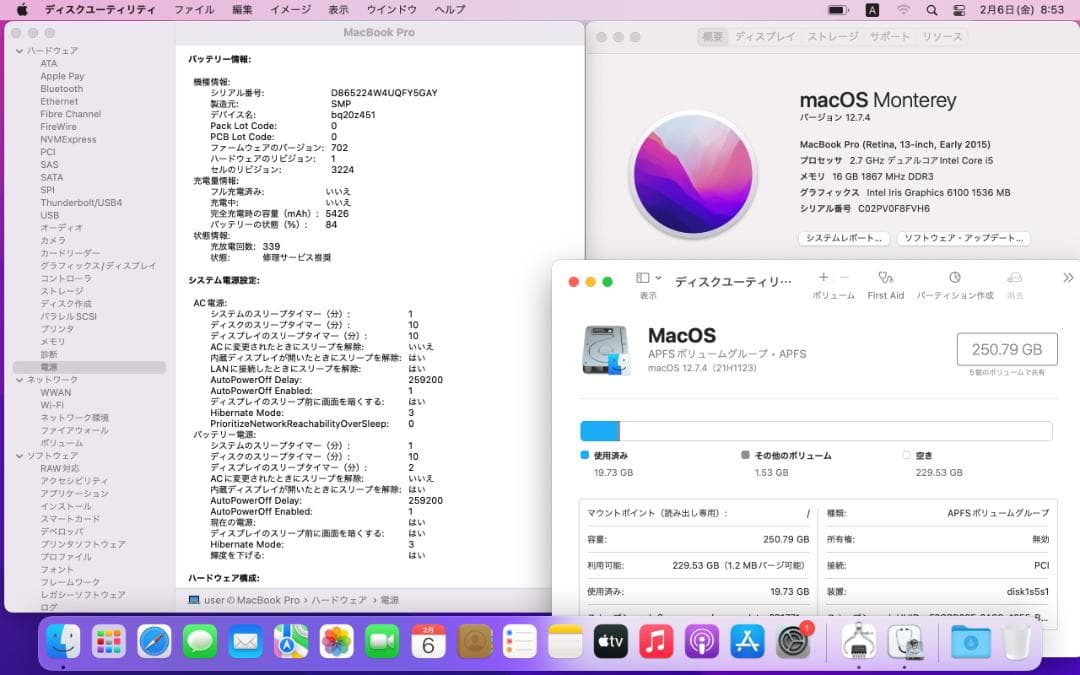Collapse the ハードウェア section in System Information
This screenshot has height=675, width=1080.
[17, 49]
